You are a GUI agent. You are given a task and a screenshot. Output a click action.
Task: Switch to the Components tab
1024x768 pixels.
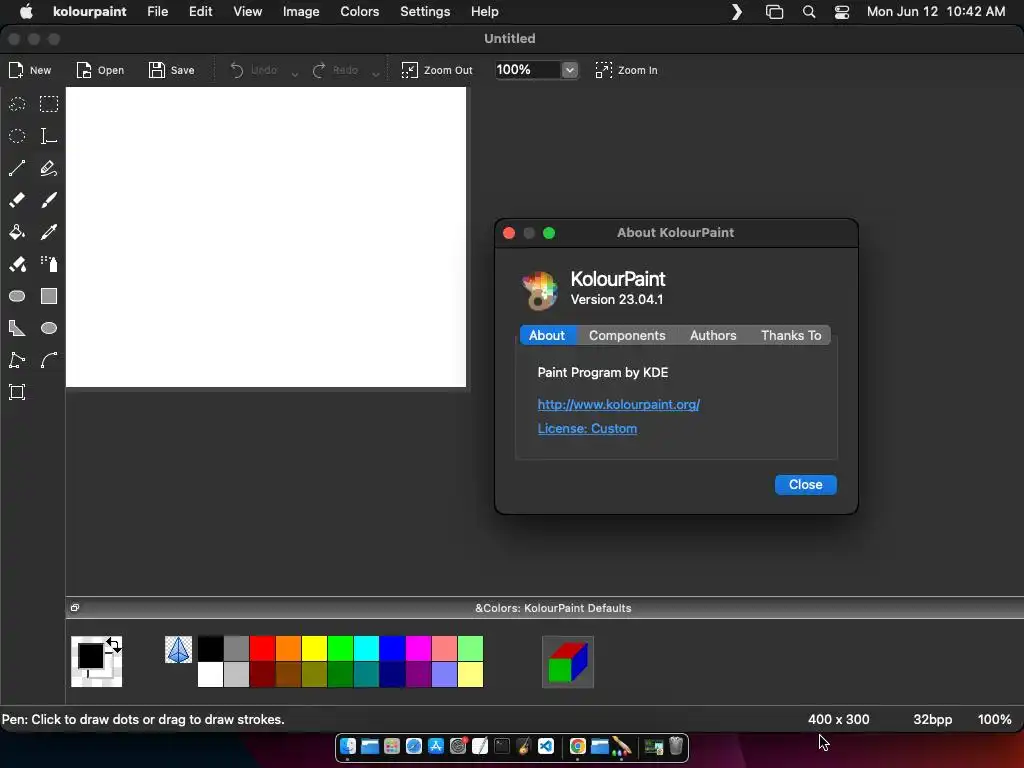tap(627, 335)
